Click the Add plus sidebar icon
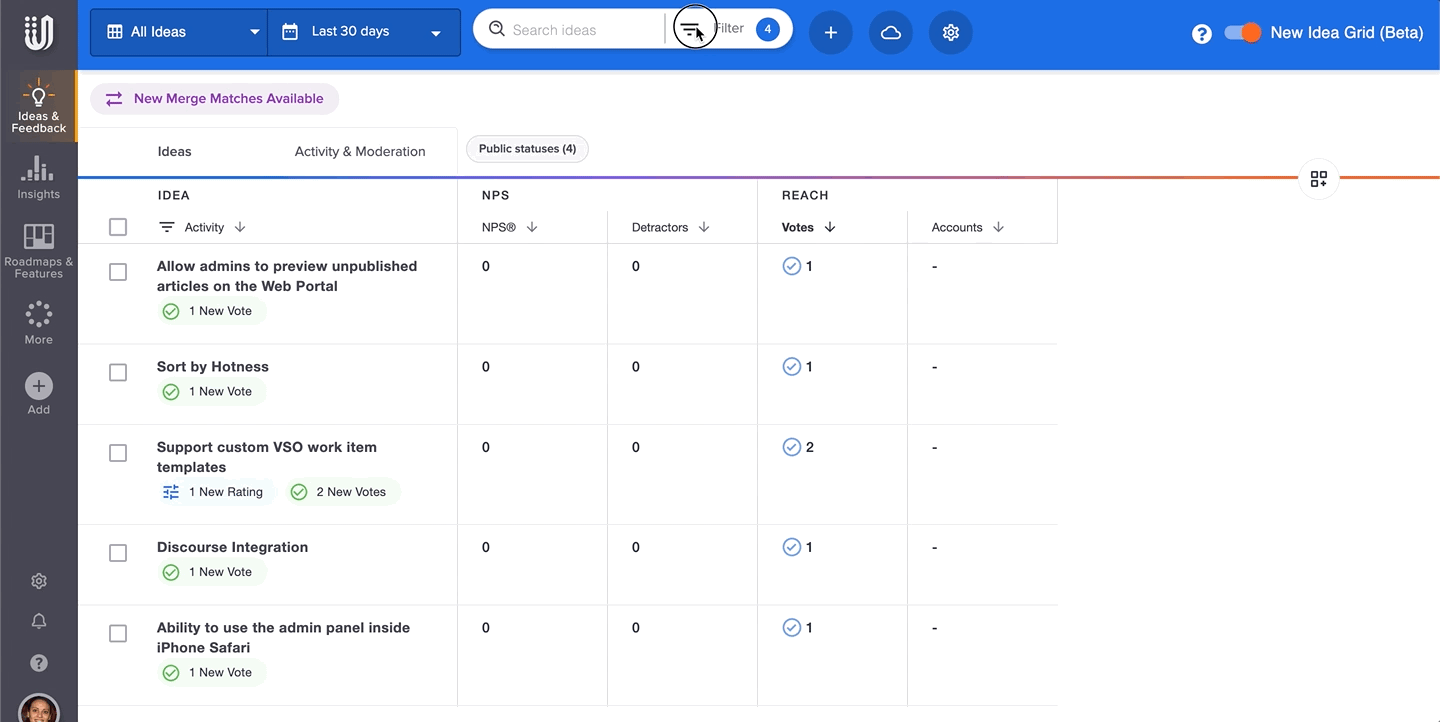 pos(38,386)
